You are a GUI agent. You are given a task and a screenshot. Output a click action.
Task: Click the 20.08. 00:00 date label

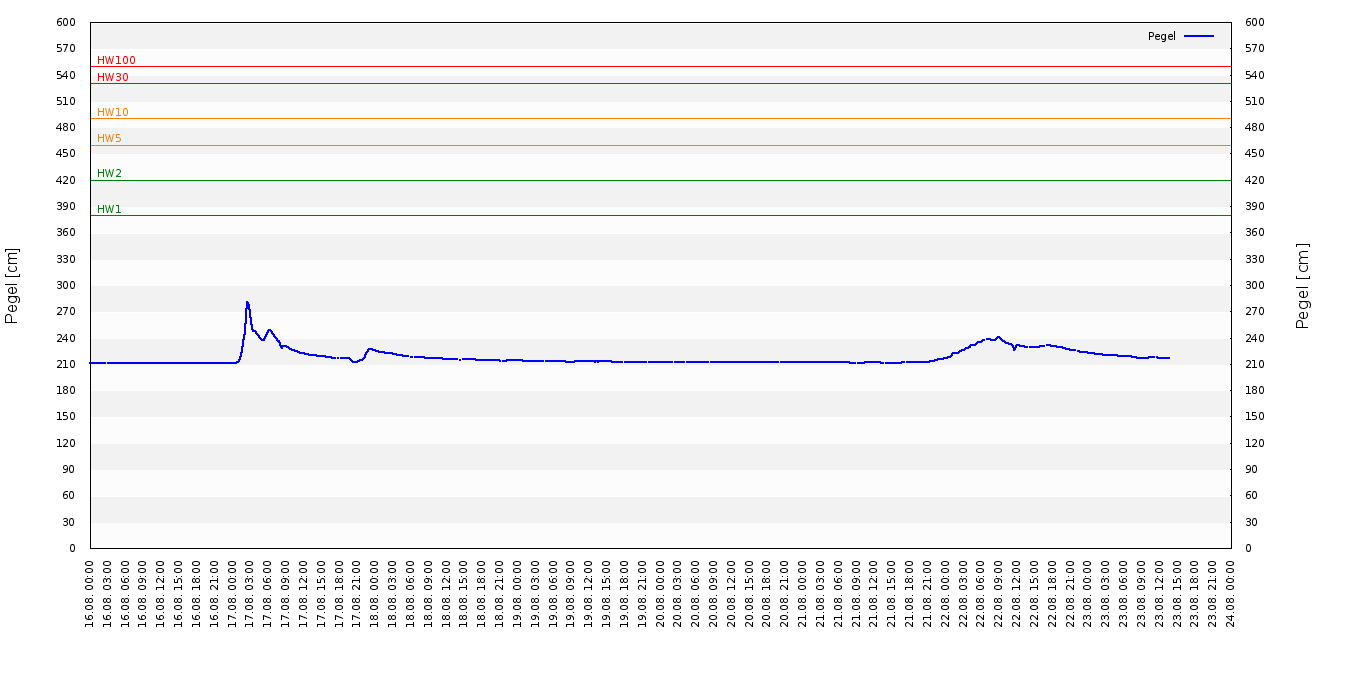coord(661,593)
